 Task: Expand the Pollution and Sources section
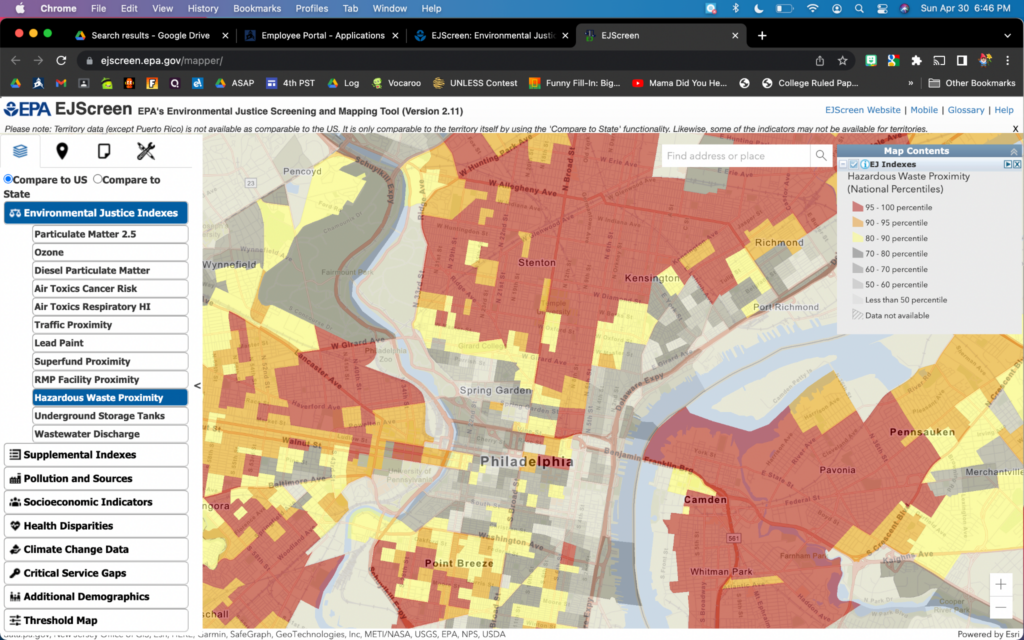coord(95,479)
